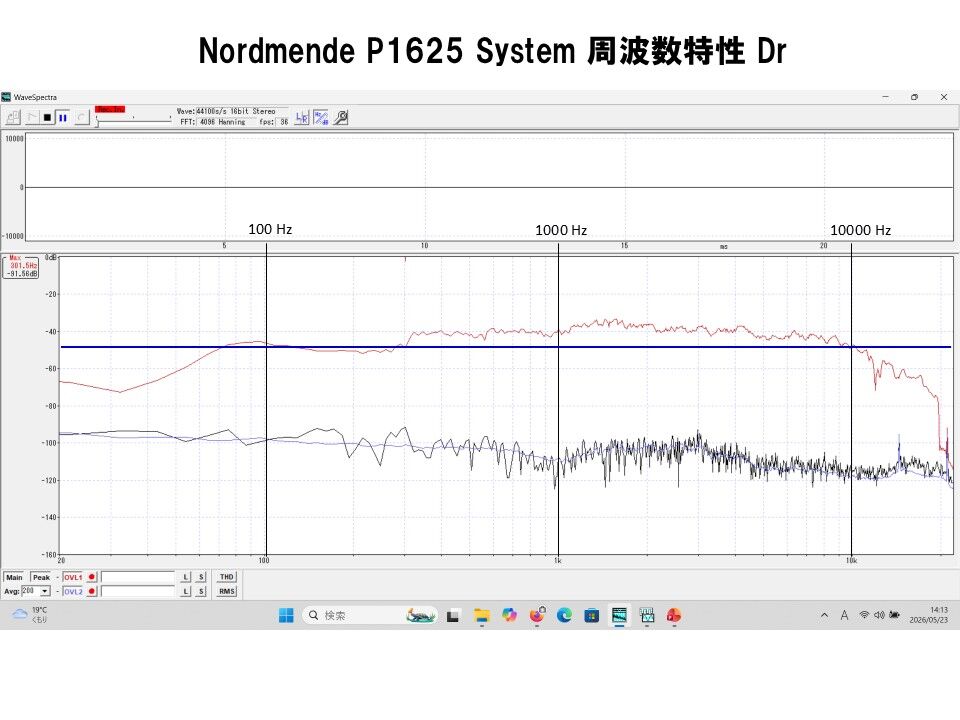Screen dimensions: 960x720
Task: Open Microsoft Store from the taskbar
Action: (x=591, y=615)
